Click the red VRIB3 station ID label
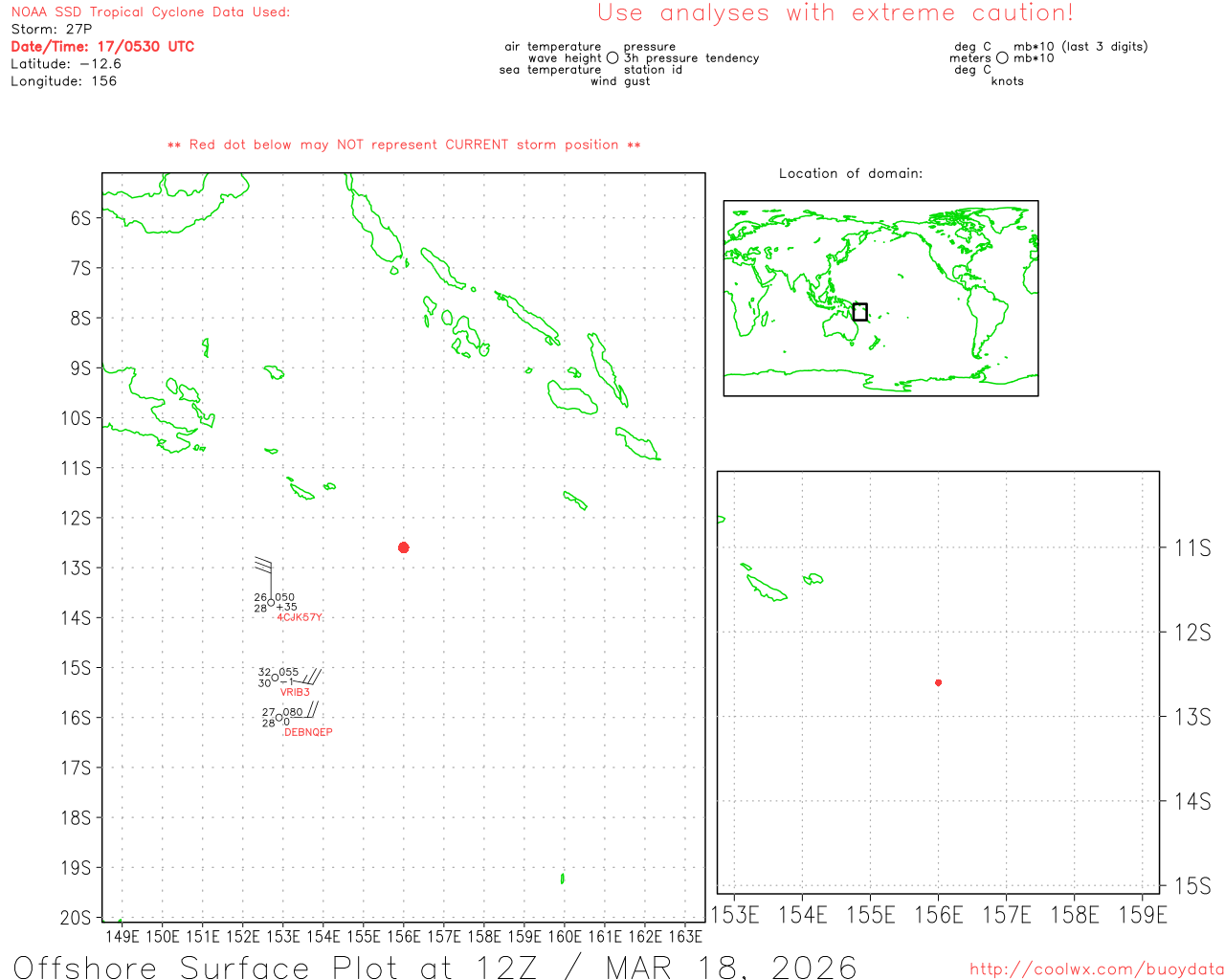Viewport: 1225px width, 980px height. pos(295,692)
